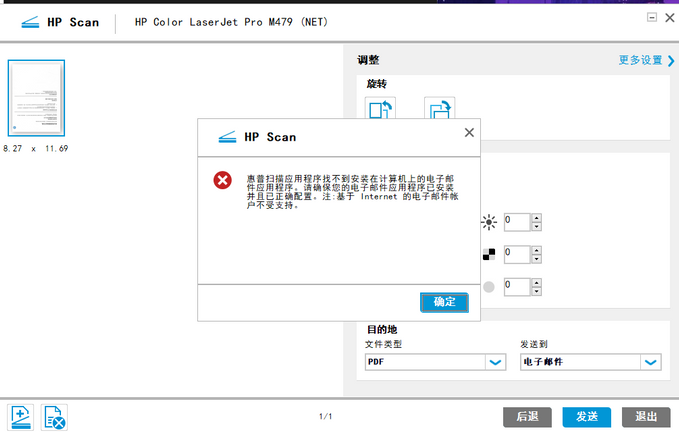Click the scanner icon in the dialog title

[227, 137]
